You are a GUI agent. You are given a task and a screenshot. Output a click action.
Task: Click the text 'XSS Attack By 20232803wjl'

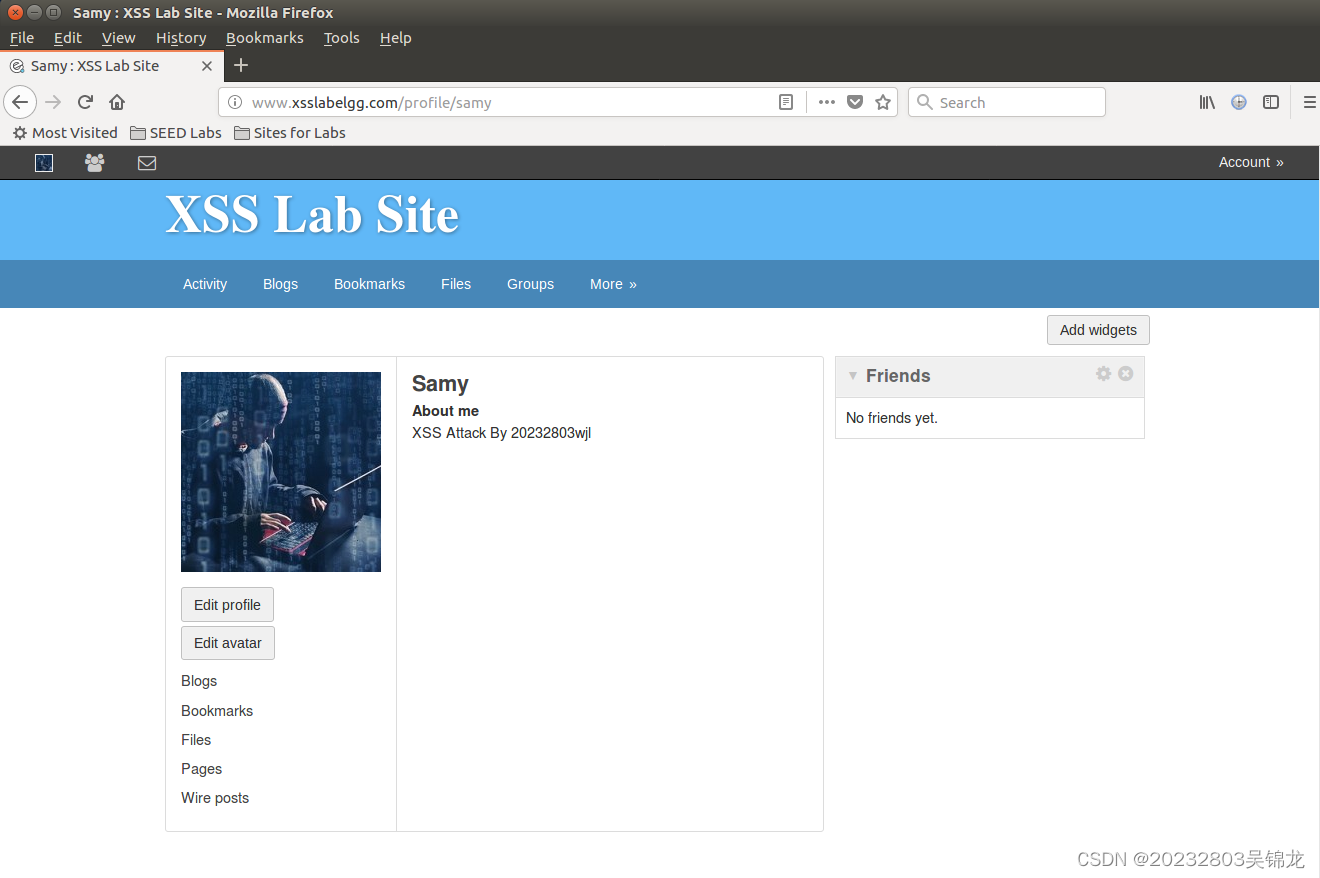[x=502, y=433]
